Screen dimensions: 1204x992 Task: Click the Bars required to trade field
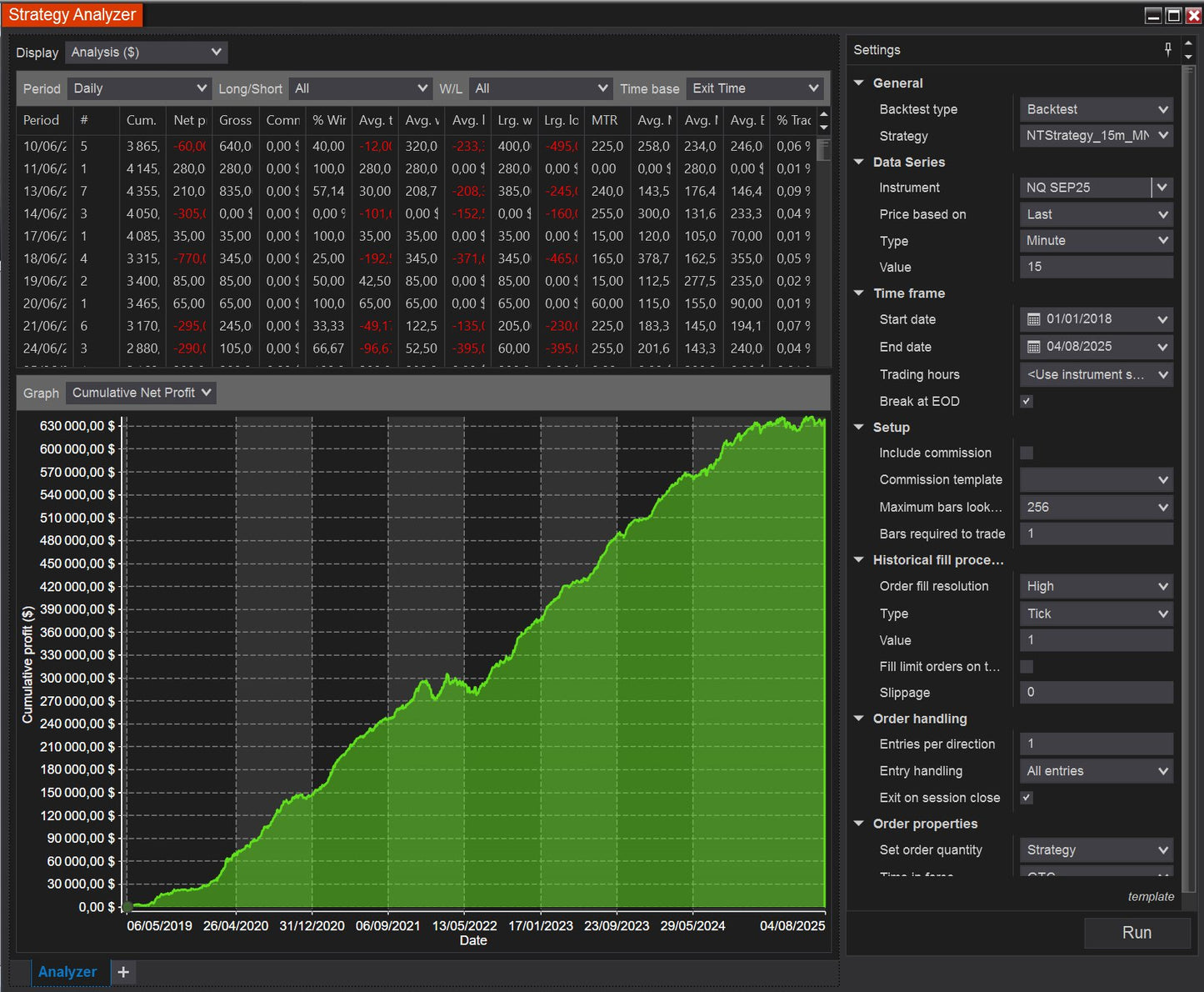coord(1097,534)
